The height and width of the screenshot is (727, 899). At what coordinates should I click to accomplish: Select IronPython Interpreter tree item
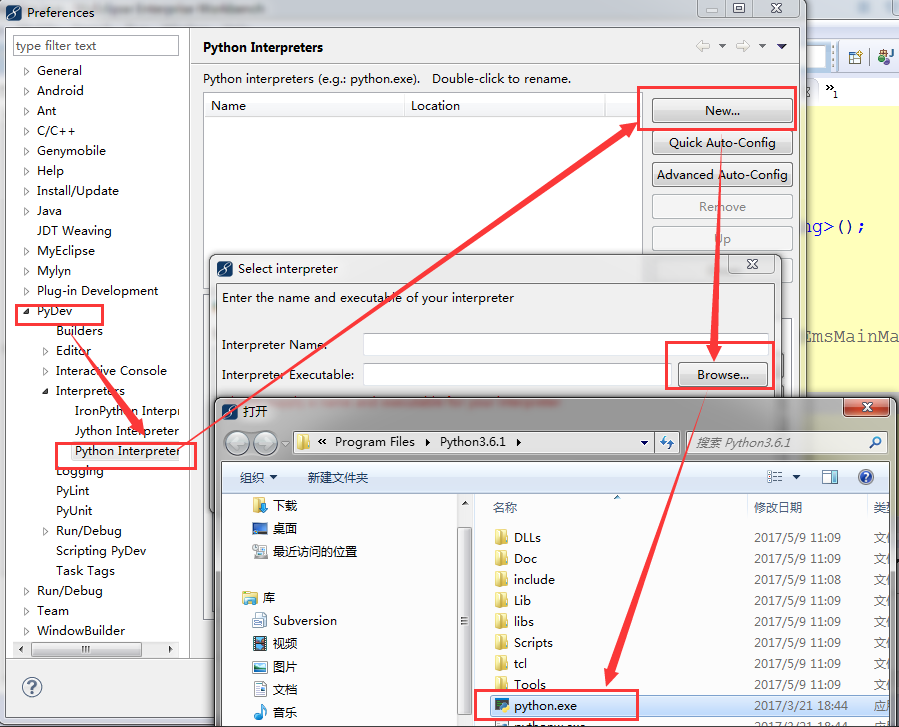tap(127, 411)
